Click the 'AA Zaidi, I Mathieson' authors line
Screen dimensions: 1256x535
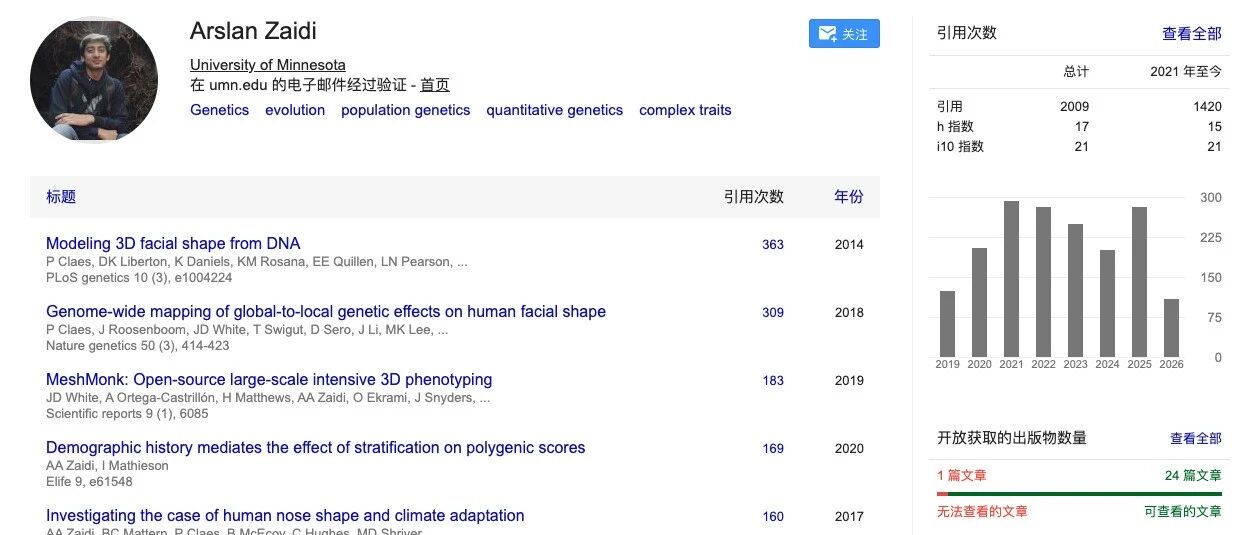click(x=107, y=465)
